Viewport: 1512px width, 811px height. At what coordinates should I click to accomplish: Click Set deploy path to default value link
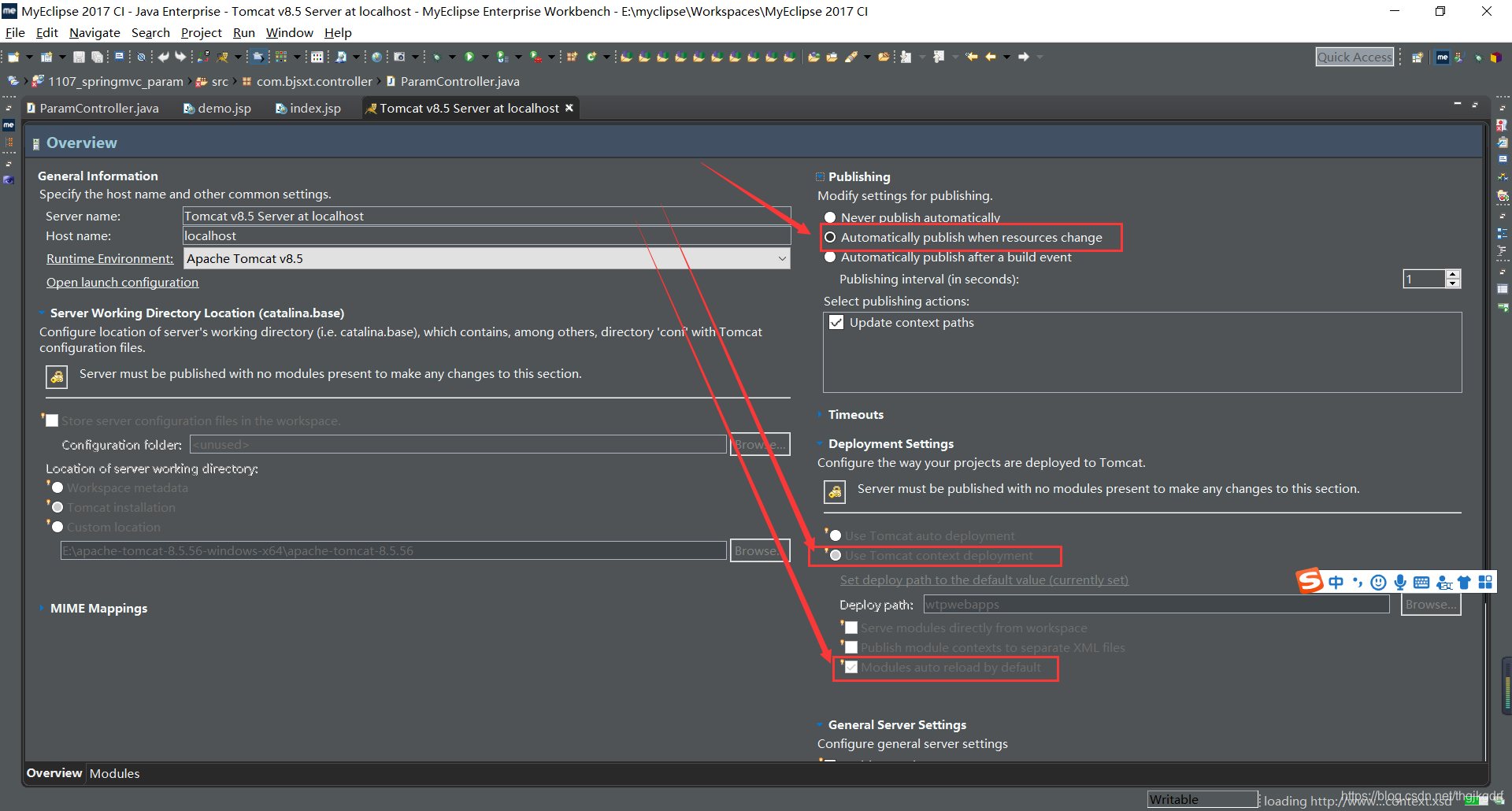(984, 580)
